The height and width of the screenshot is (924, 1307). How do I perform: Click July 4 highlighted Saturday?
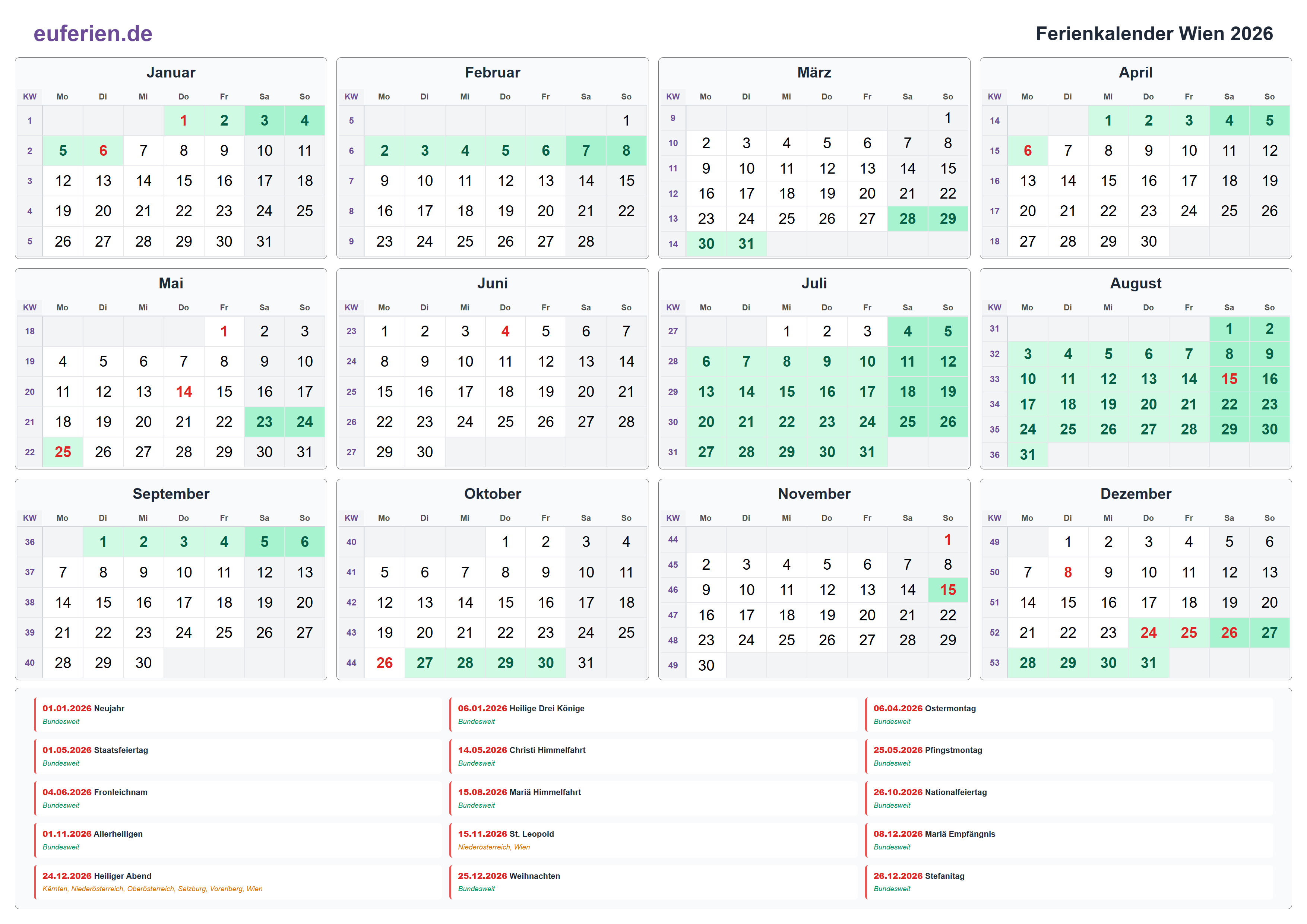(907, 331)
